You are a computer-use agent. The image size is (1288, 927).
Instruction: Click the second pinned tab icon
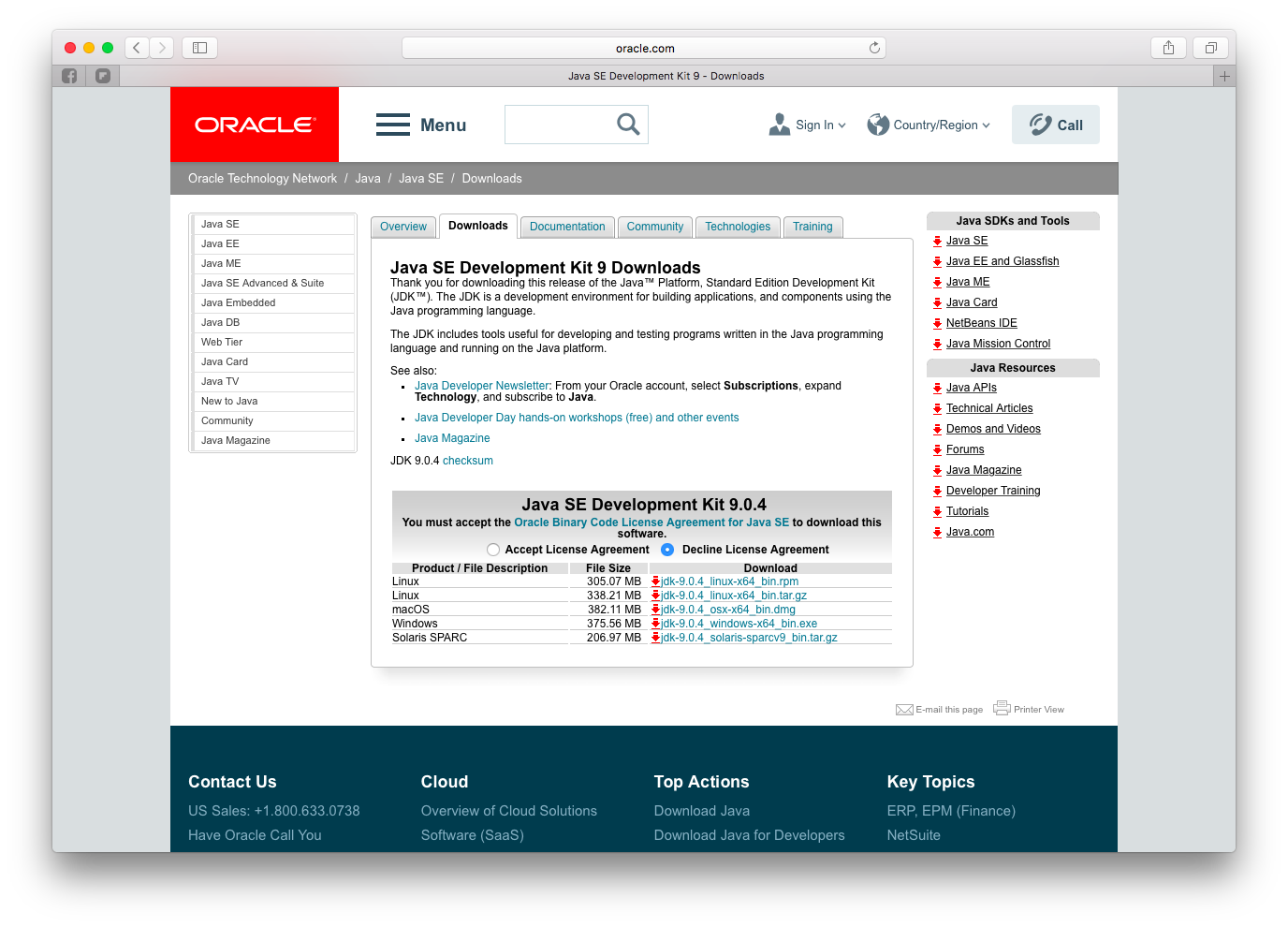103,76
